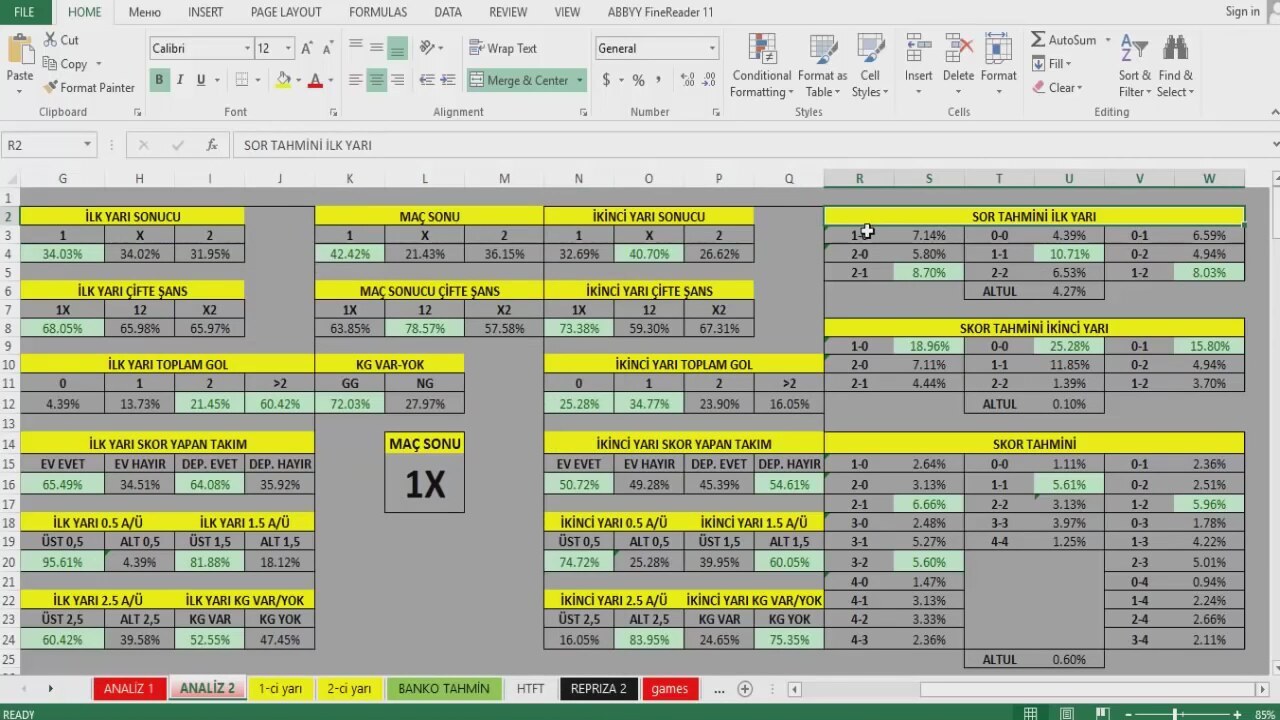Open the font size dropdown
This screenshot has width=1280, height=720.
[288, 48]
